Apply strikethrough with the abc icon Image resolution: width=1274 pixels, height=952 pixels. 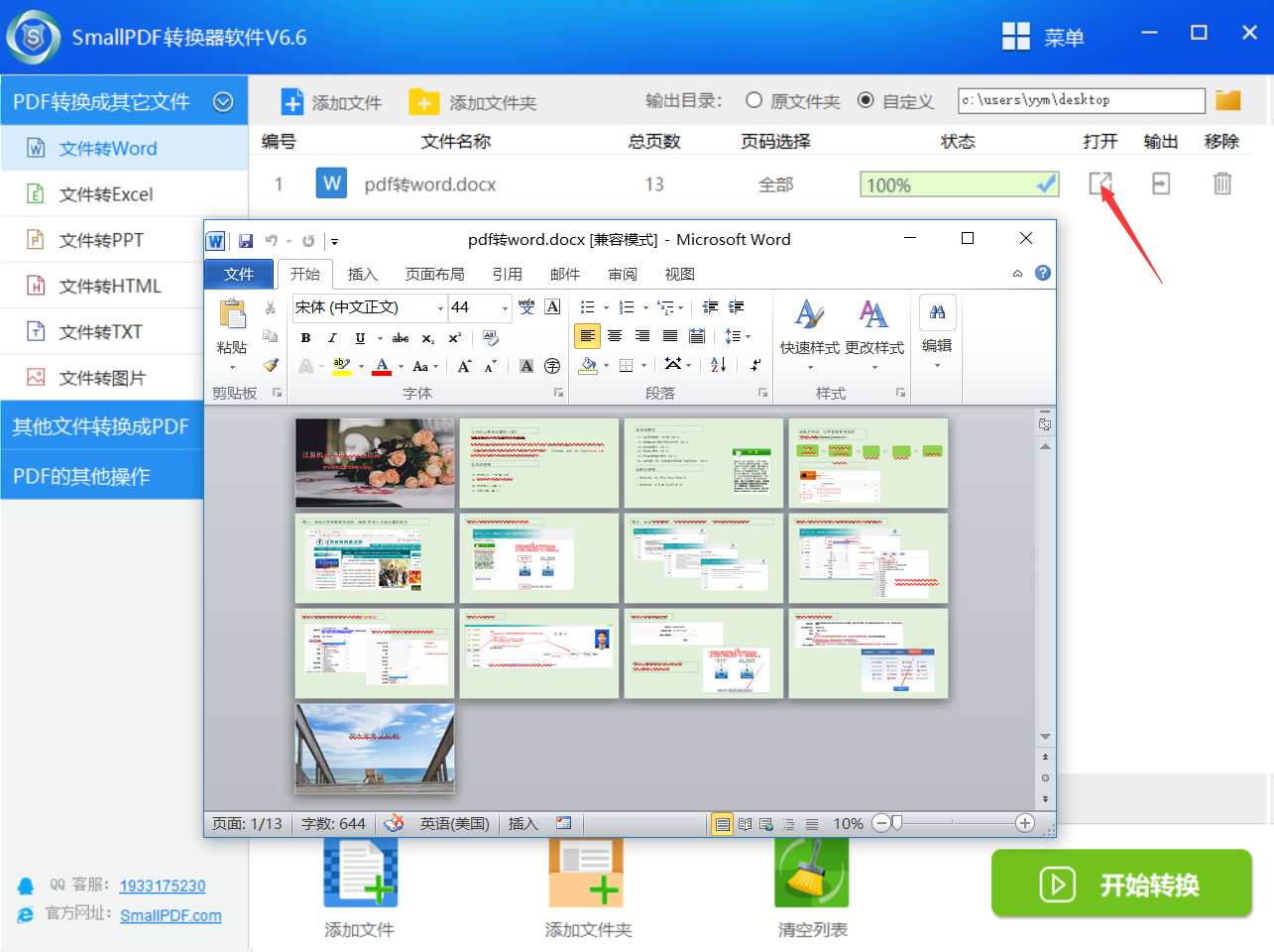pyautogui.click(x=401, y=338)
